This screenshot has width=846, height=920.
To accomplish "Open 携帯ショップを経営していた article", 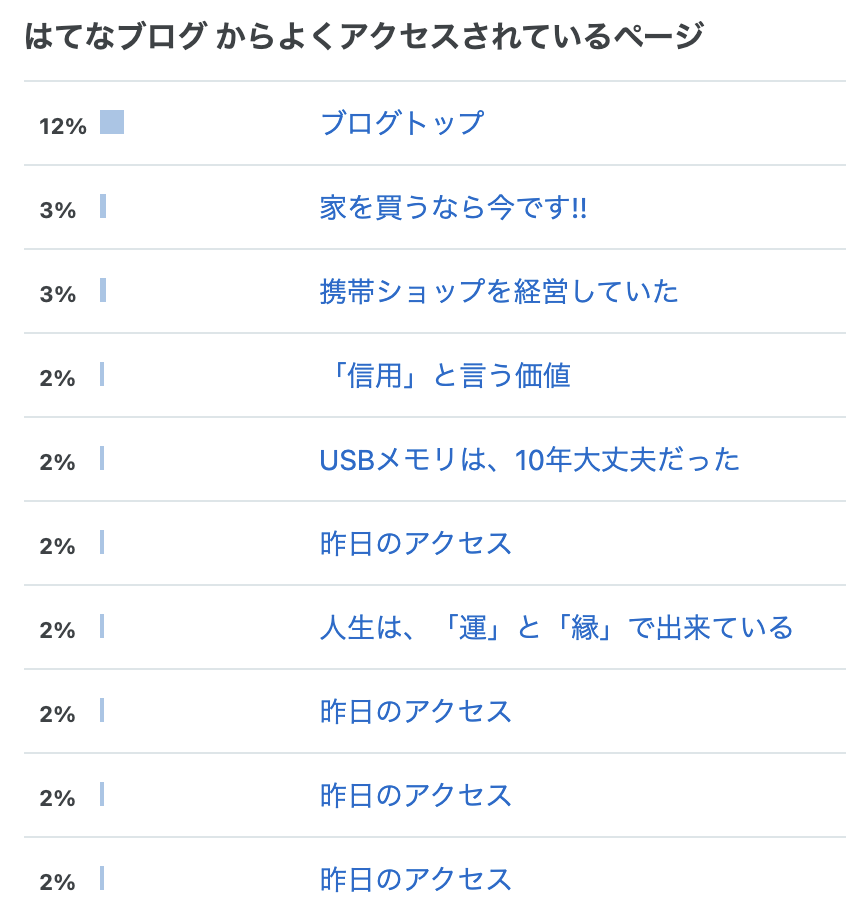I will click(x=499, y=292).
